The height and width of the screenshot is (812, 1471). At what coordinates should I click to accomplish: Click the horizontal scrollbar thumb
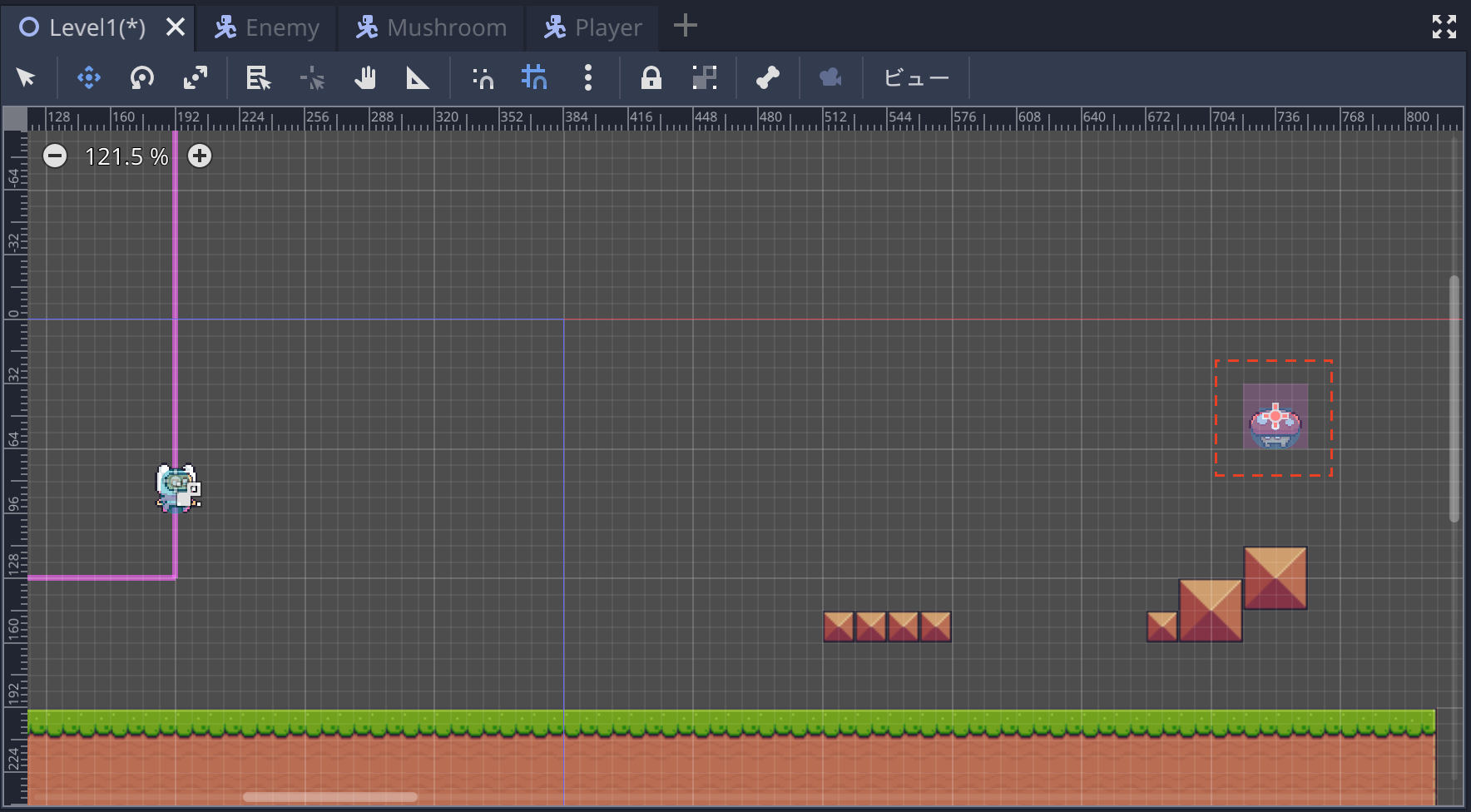tap(330, 797)
